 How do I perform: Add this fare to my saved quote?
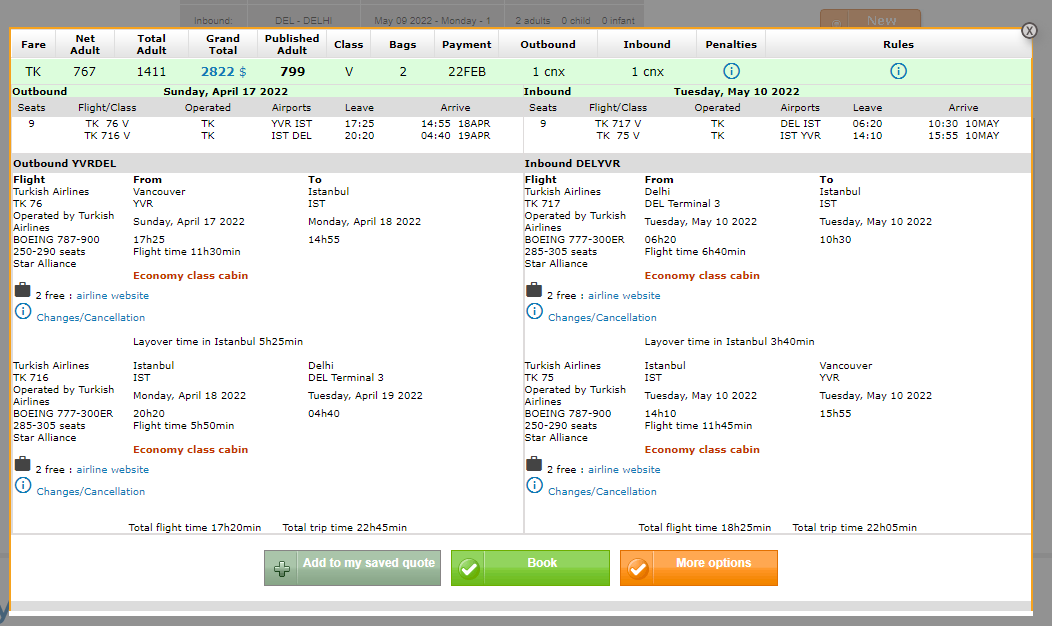coord(352,567)
